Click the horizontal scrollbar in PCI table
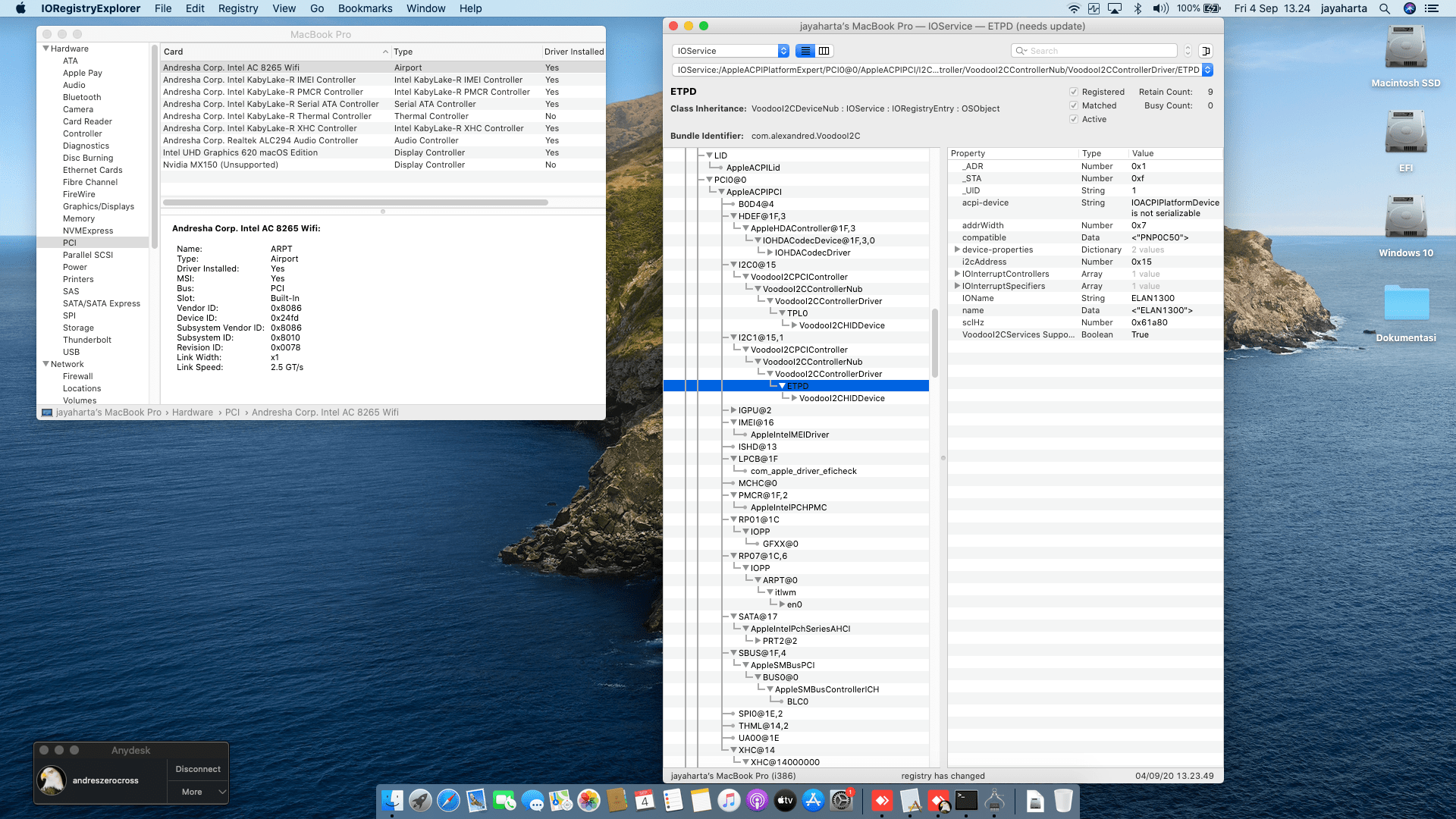This screenshot has width=1456, height=819. coord(356,202)
